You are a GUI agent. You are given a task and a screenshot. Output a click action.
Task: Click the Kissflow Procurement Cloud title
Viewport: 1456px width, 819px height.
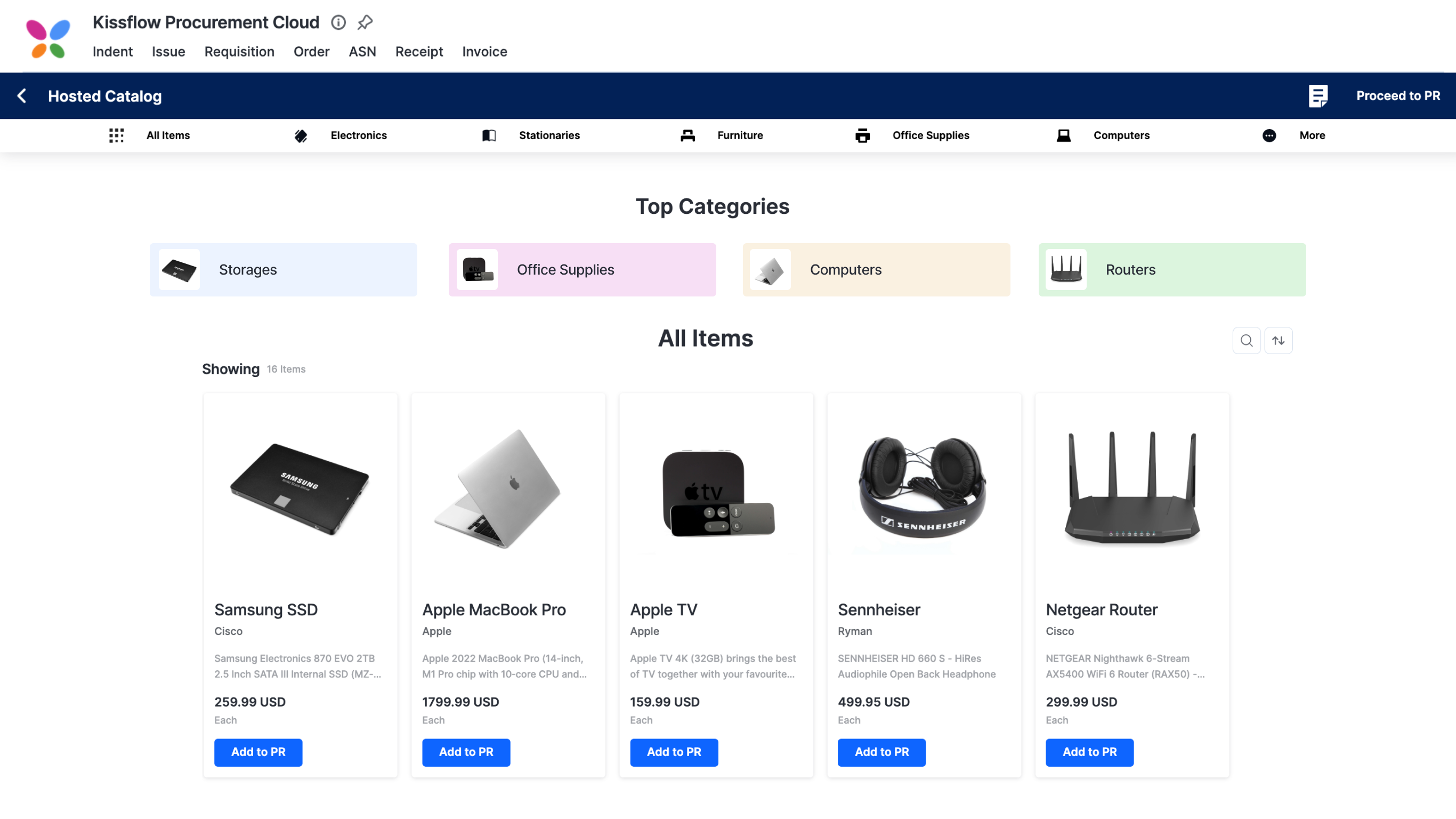(206, 22)
